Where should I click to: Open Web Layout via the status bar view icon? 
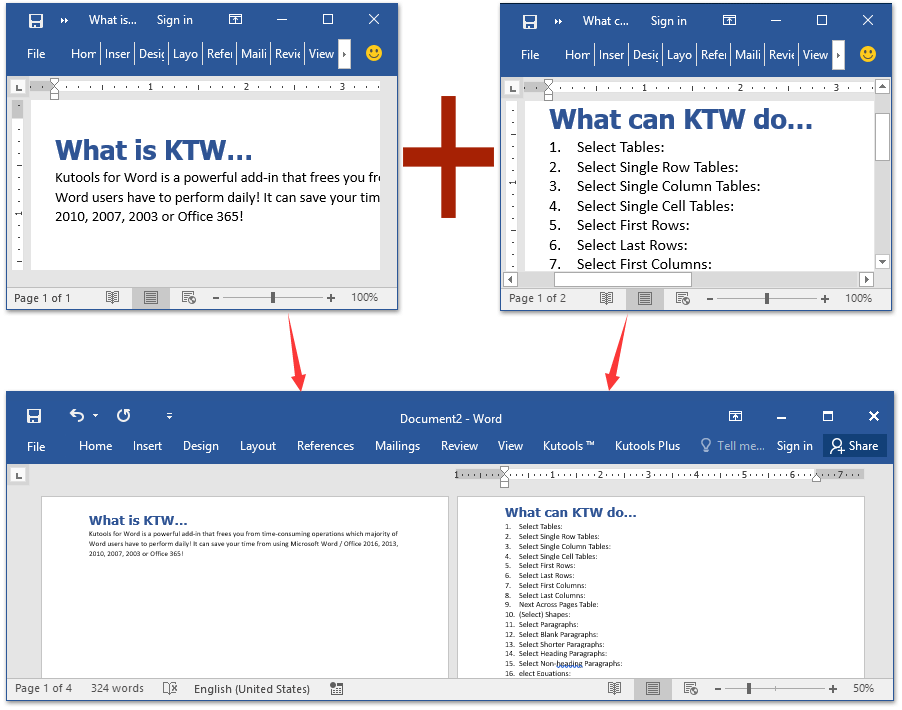point(690,689)
